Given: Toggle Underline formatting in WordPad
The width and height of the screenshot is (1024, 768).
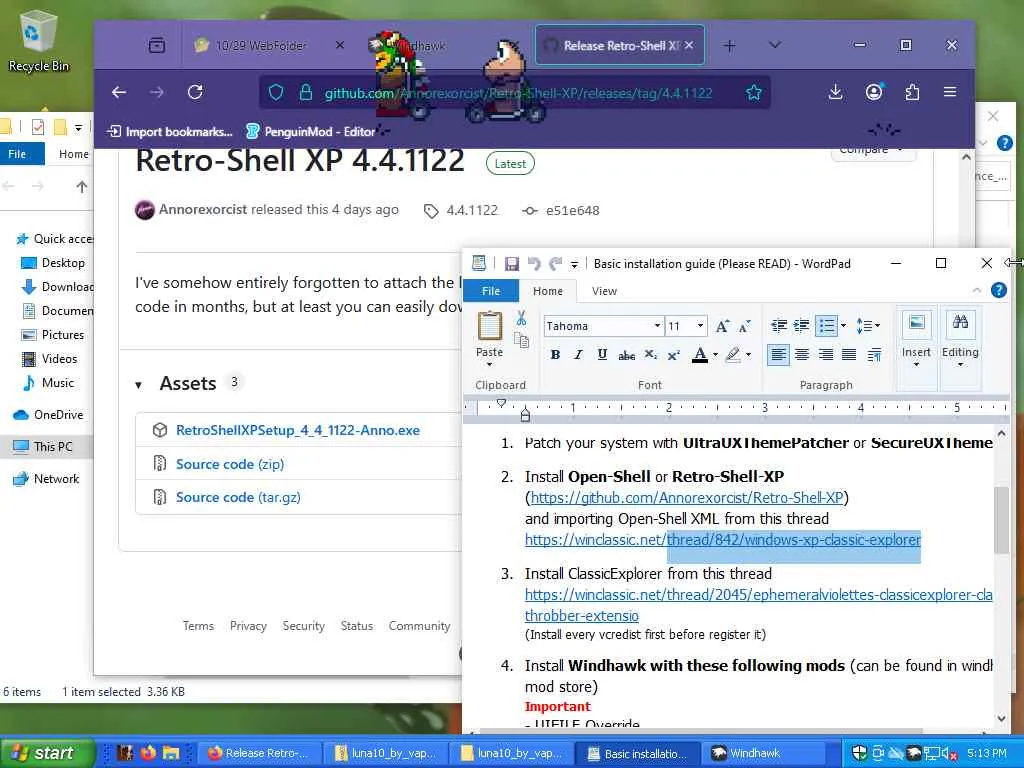Looking at the screenshot, I should (602, 355).
